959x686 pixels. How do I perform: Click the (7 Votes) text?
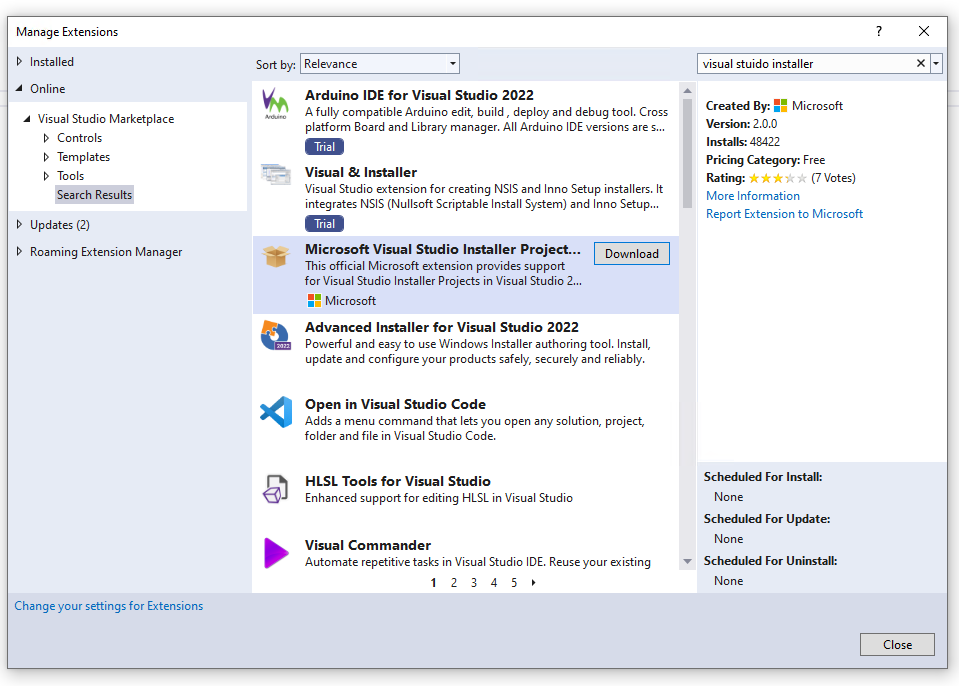click(x=833, y=178)
